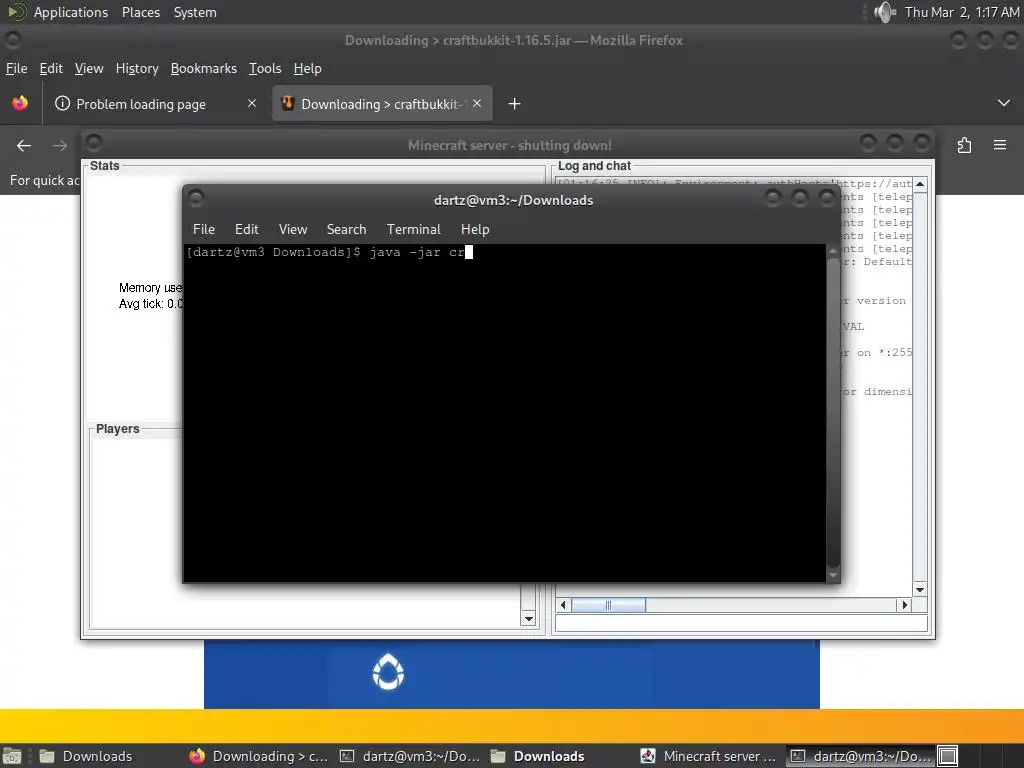Open Firefox Tools menu
Image resolution: width=1024 pixels, height=768 pixels.
[x=264, y=69]
